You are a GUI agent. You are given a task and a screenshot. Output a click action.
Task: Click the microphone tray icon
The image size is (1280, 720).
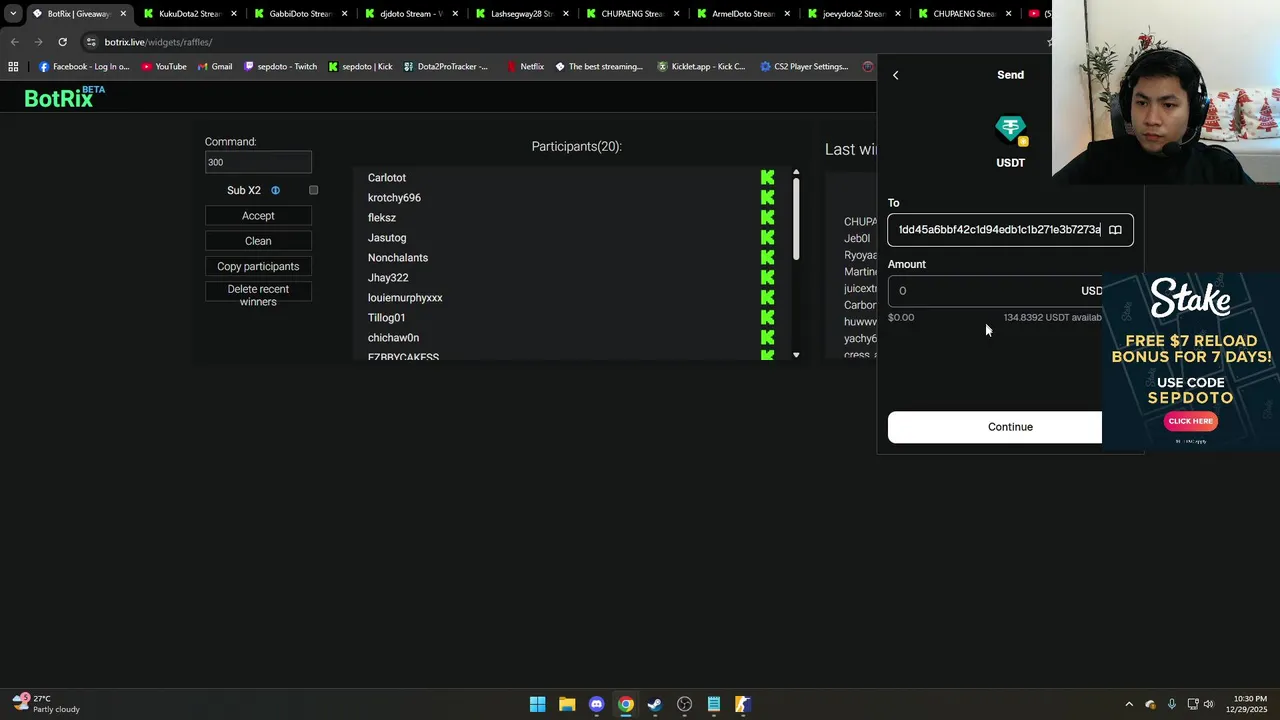(1171, 704)
